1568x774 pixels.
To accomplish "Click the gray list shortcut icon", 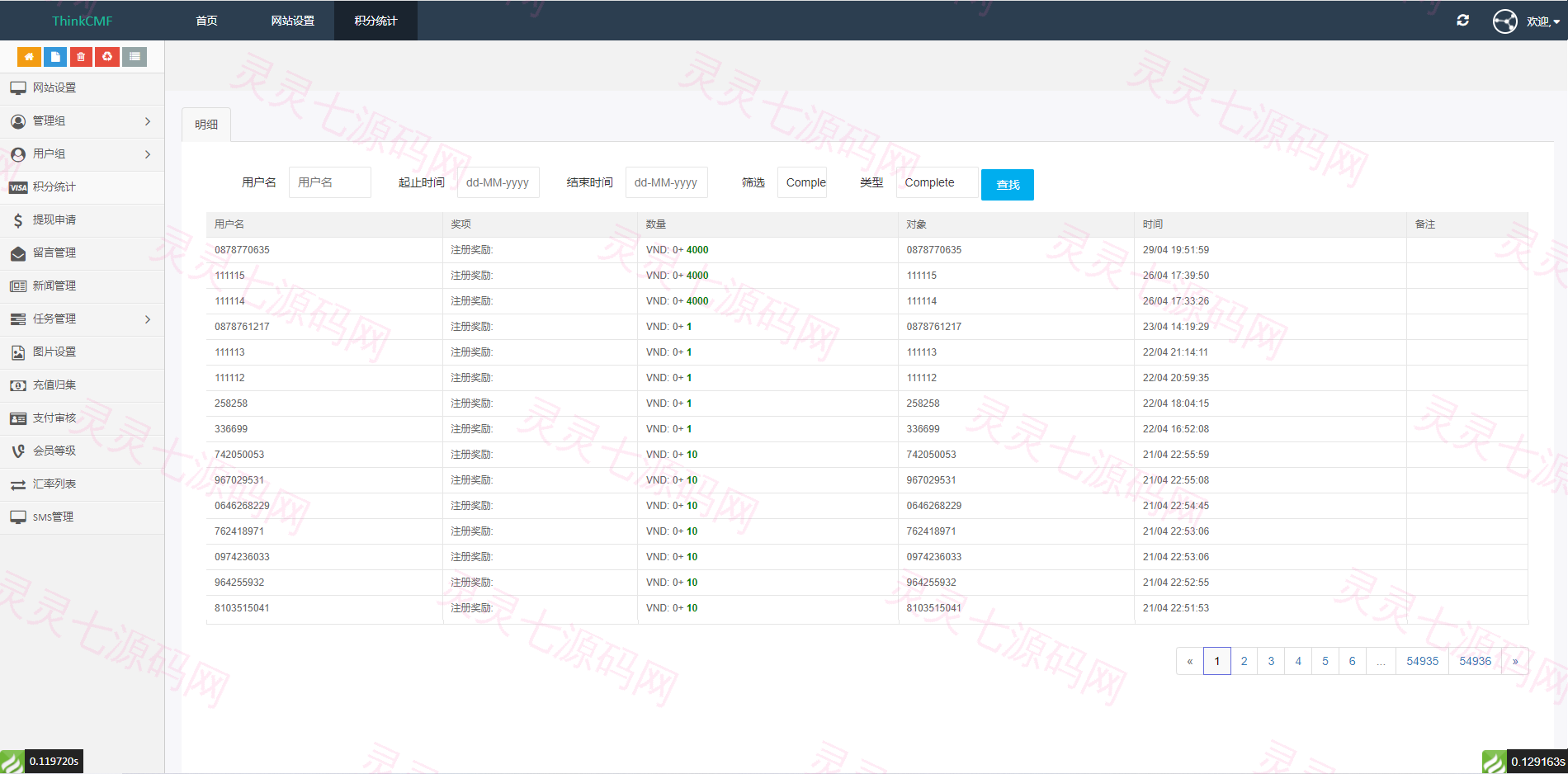I will point(135,57).
